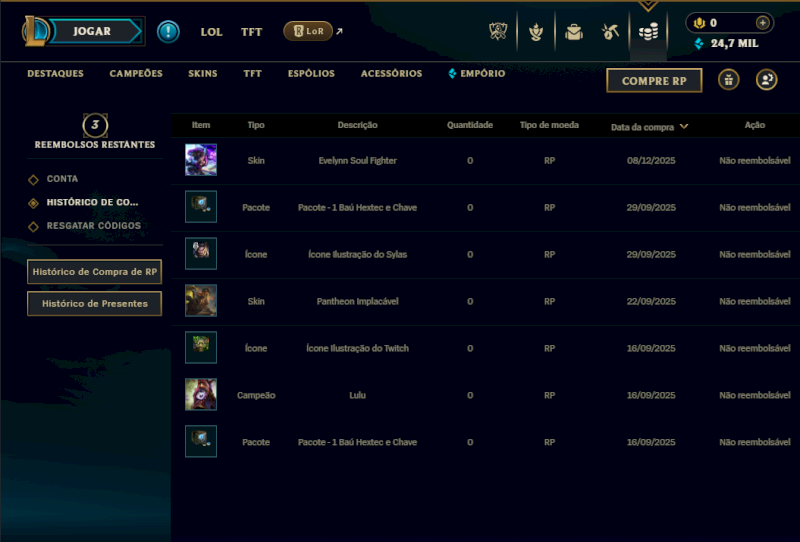The height and width of the screenshot is (542, 800).
Task: Select HISTÓRICO DE CO... in the sidebar
Action: [92, 203]
